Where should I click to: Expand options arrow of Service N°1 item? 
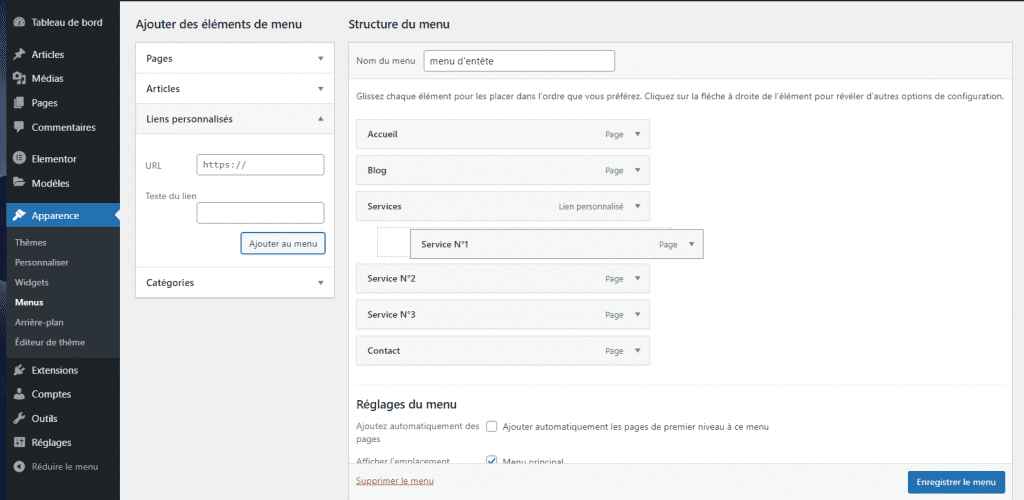coord(692,244)
